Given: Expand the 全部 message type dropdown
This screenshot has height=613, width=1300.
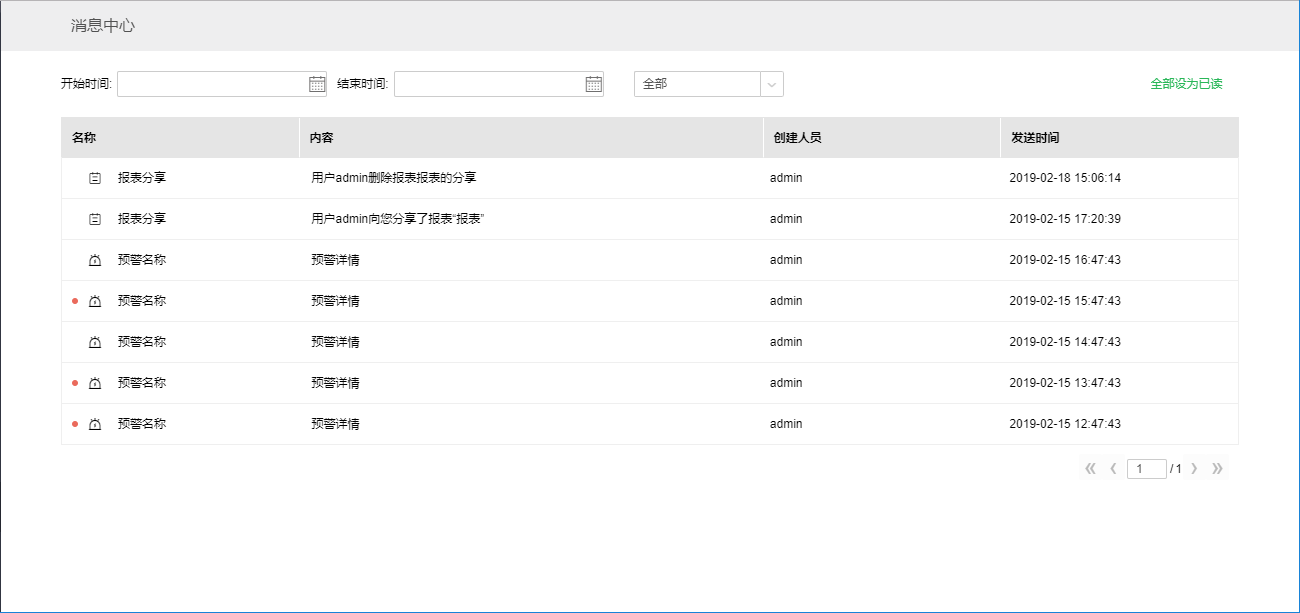Looking at the screenshot, I should pyautogui.click(x=771, y=84).
